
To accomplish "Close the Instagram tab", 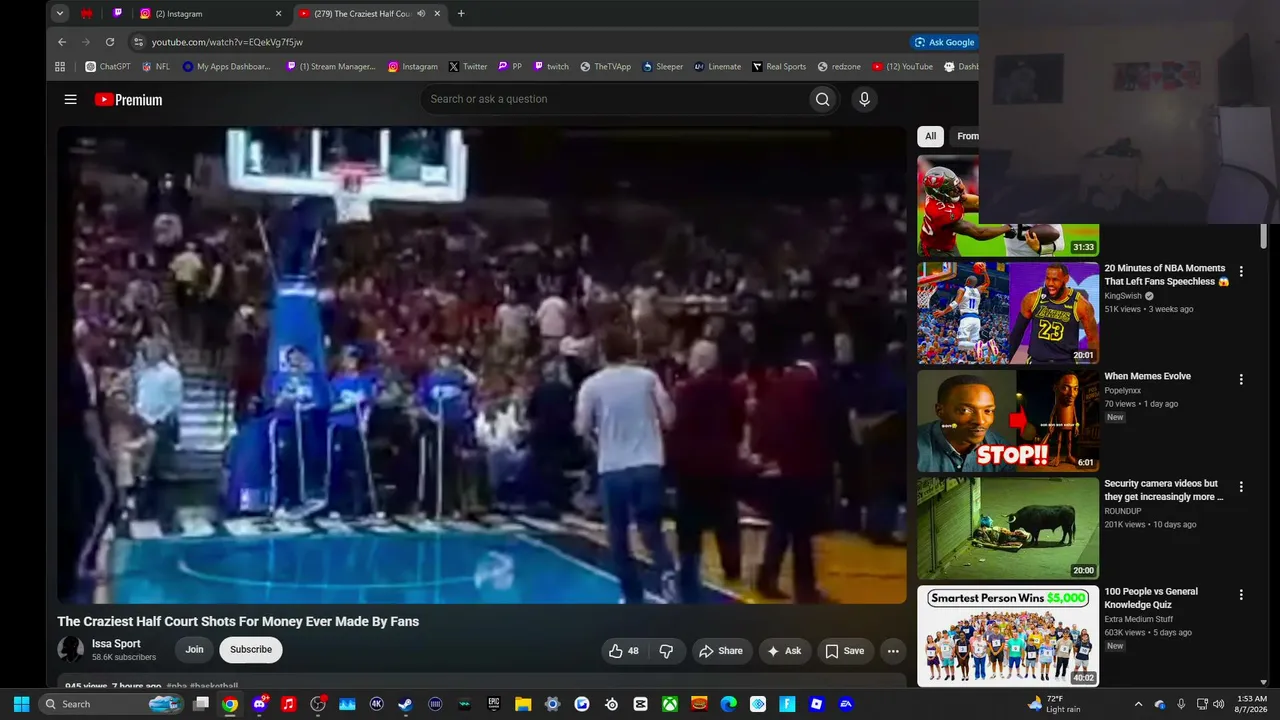I will [279, 14].
